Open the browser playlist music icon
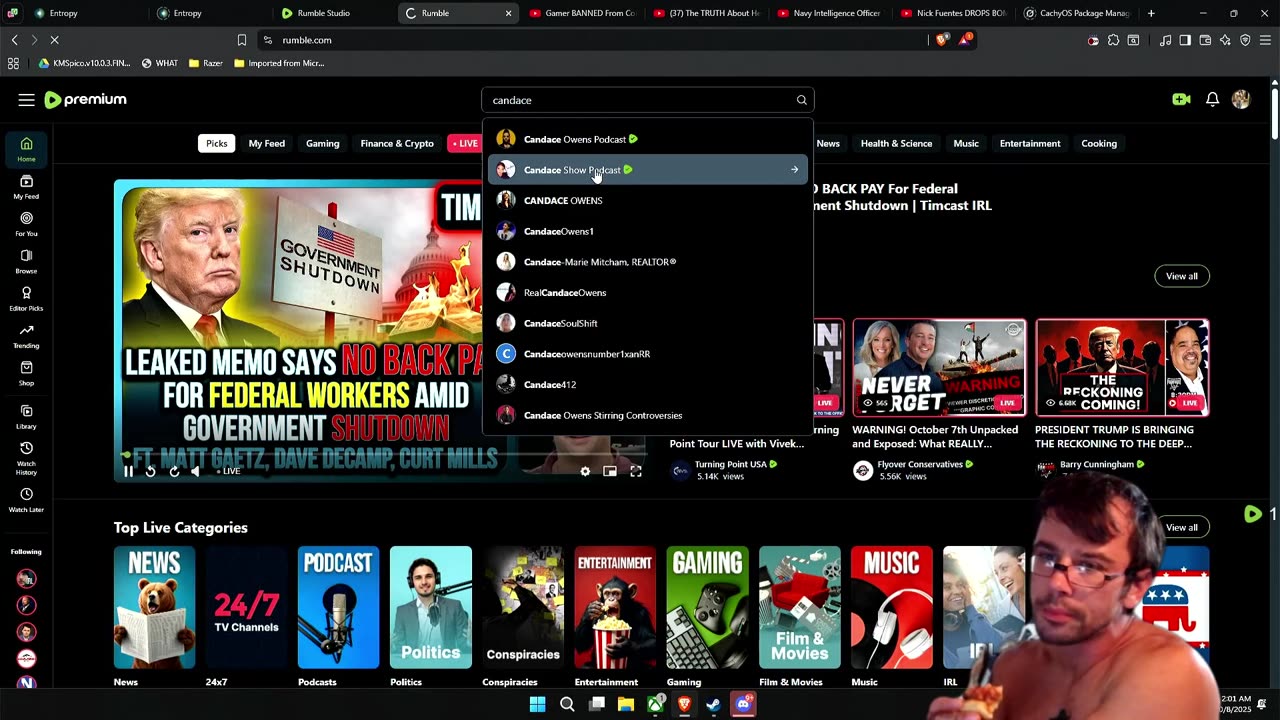The image size is (1280, 720). coord(1165,40)
